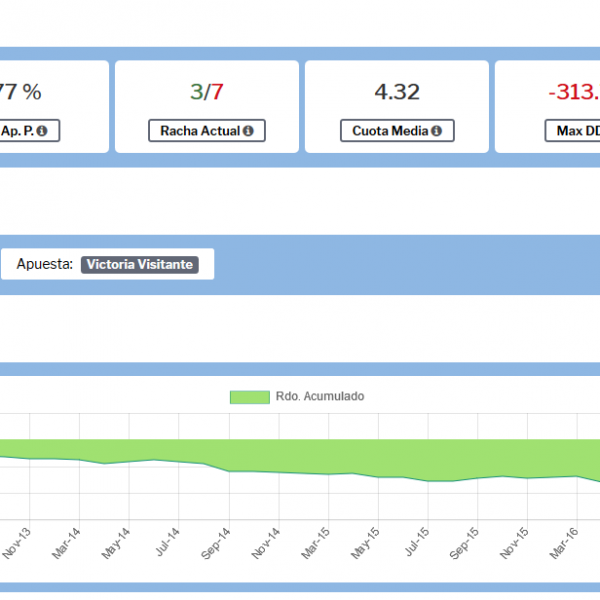This screenshot has height=600, width=600.
Task: Click the Ap. P. label button
Action: (x=29, y=130)
